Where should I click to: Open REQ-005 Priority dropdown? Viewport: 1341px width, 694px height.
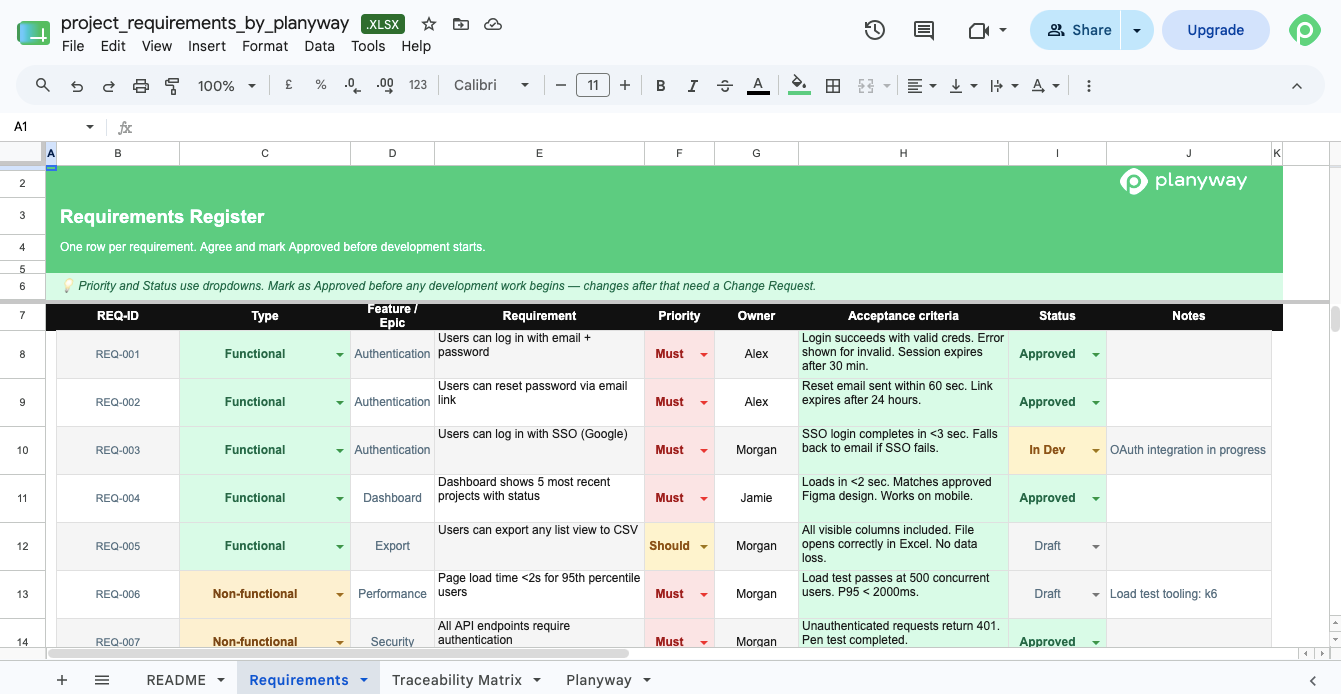[x=704, y=547]
